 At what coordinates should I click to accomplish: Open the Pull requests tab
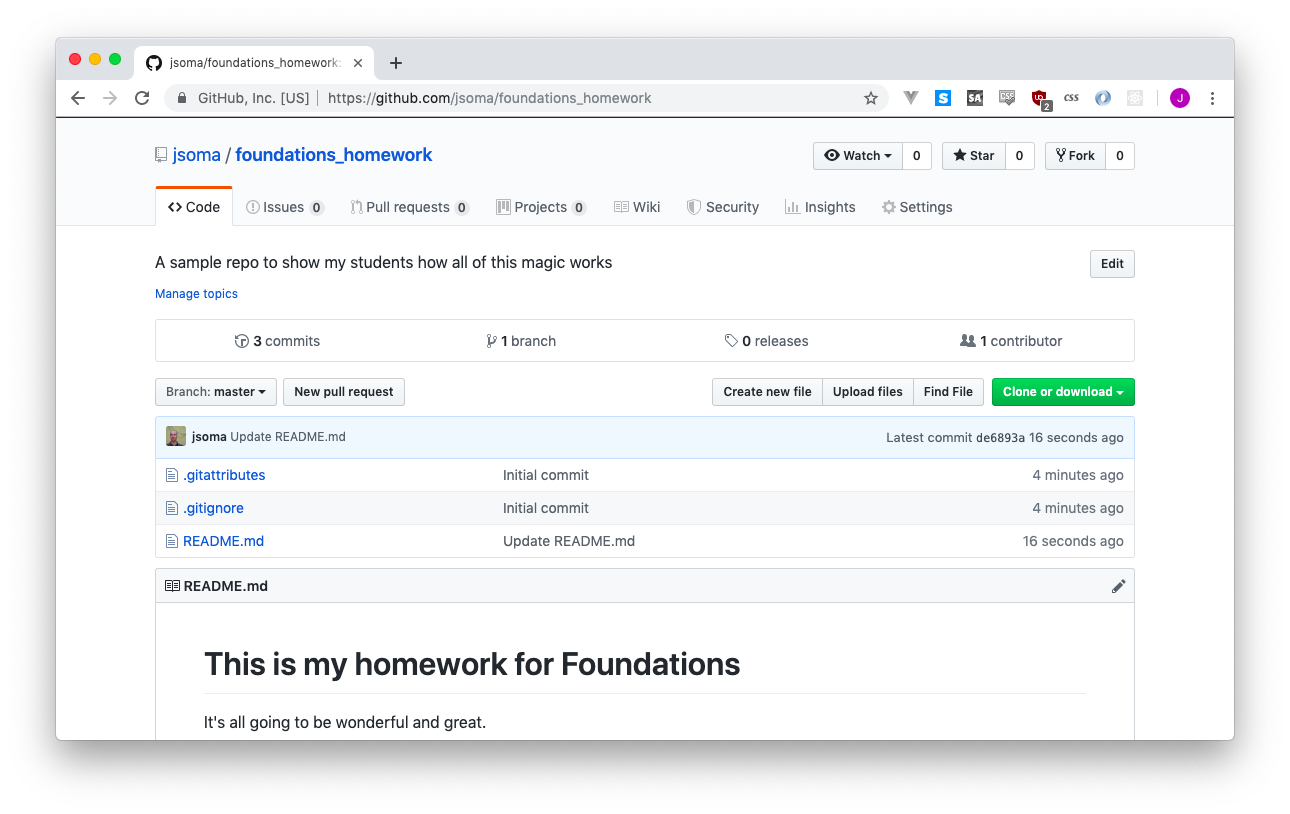click(409, 207)
